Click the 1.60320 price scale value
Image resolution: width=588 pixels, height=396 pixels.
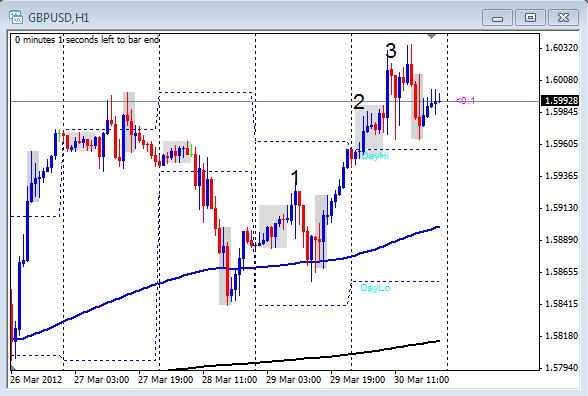[x=561, y=48]
